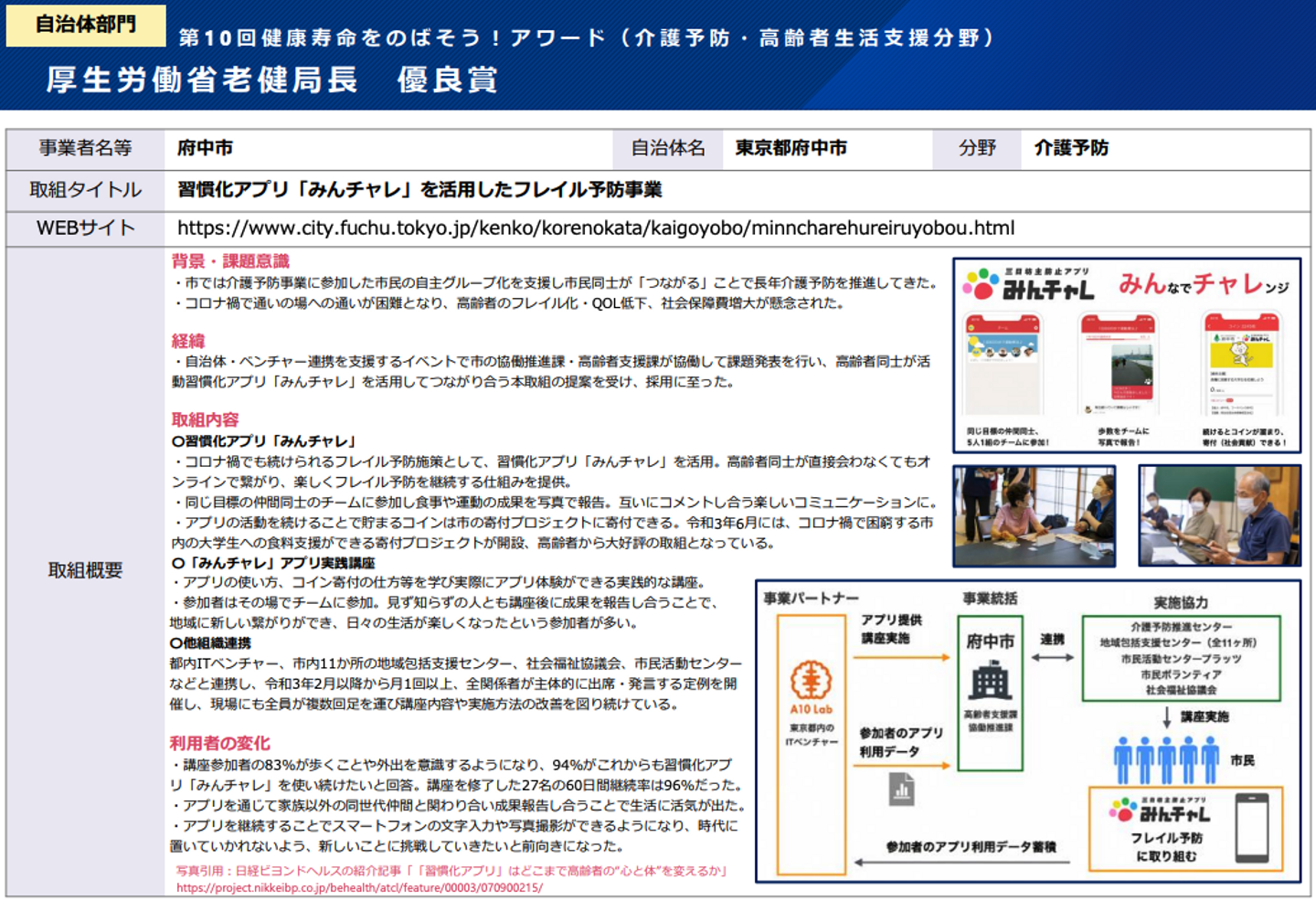Click the 厚生労働省老健局長 優良賞 heading

[272, 79]
